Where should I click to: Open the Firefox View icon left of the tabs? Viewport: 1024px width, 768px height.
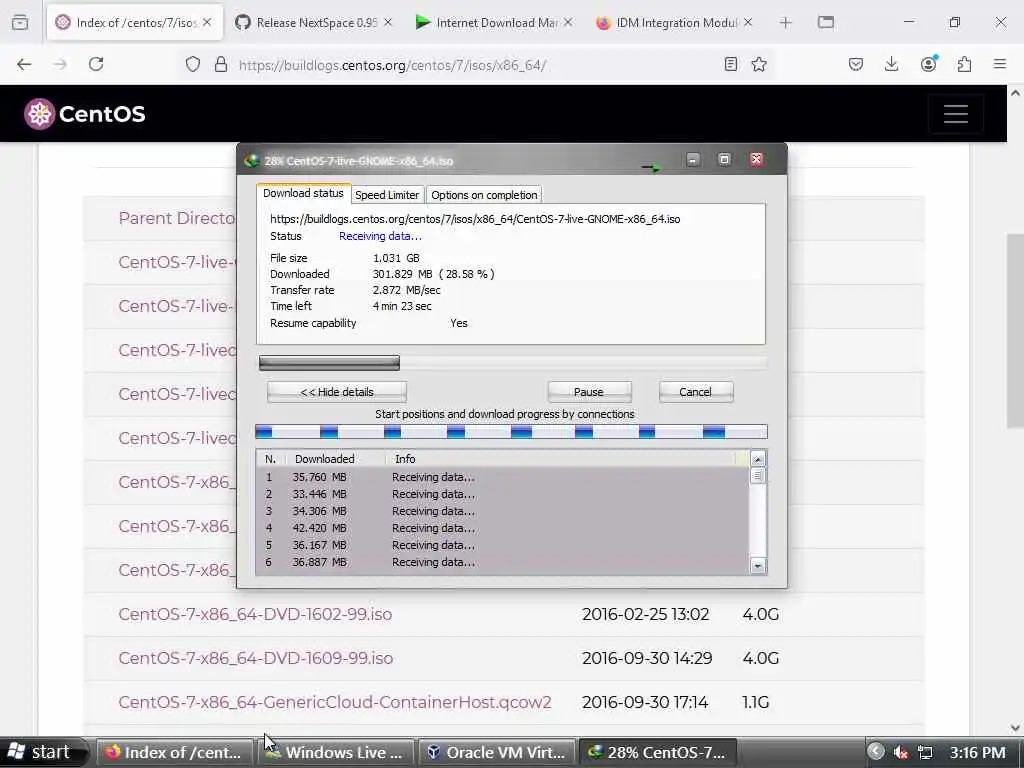pos(20,23)
